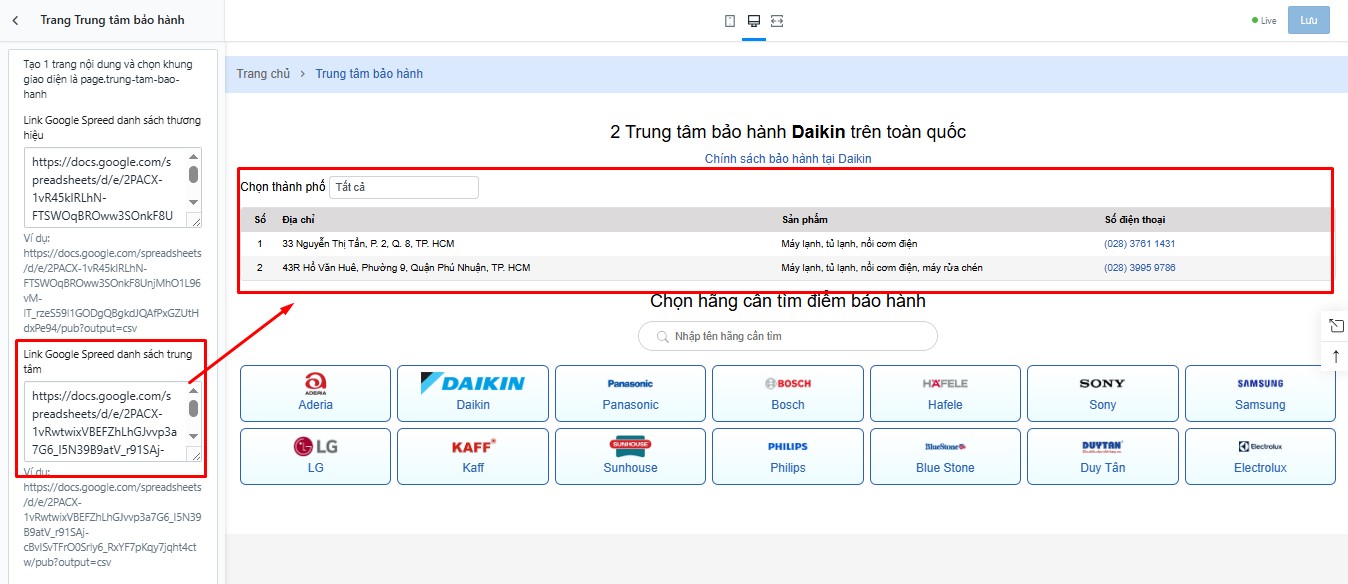
Task: Switch preview to mobile device view
Action: pos(730,21)
